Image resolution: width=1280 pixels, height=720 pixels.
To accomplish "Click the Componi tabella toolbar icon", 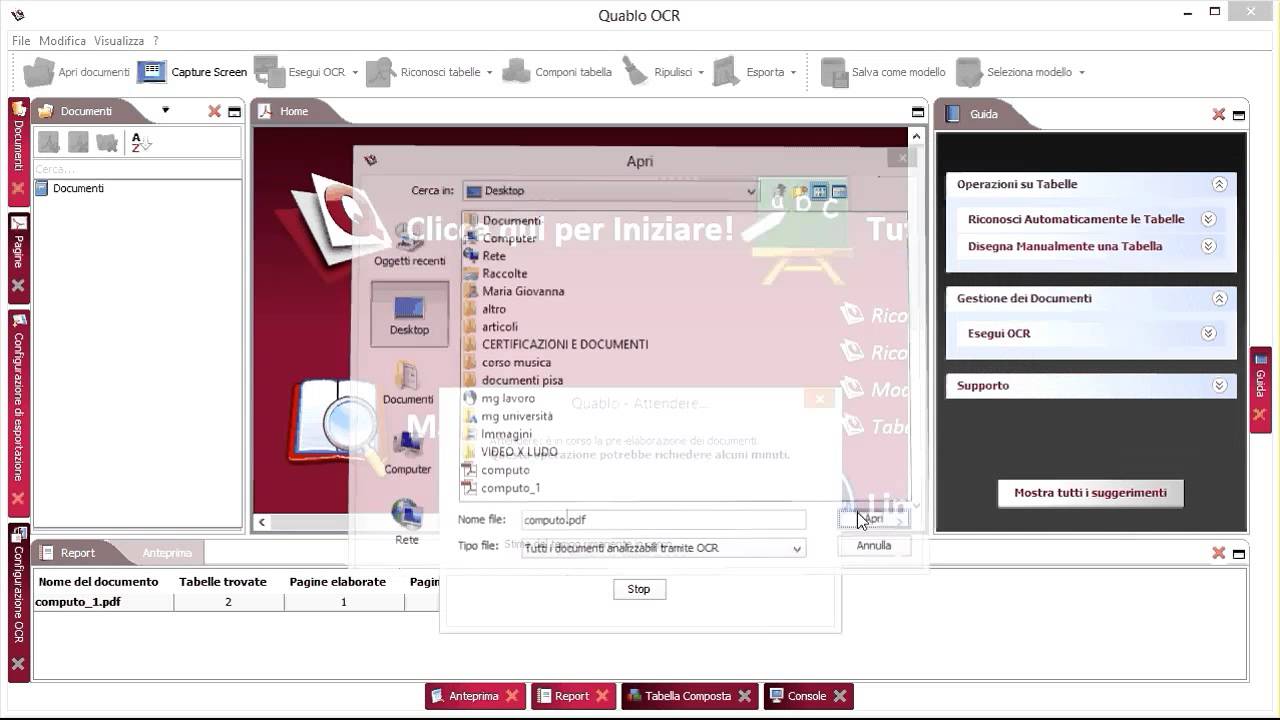I will tap(516, 72).
